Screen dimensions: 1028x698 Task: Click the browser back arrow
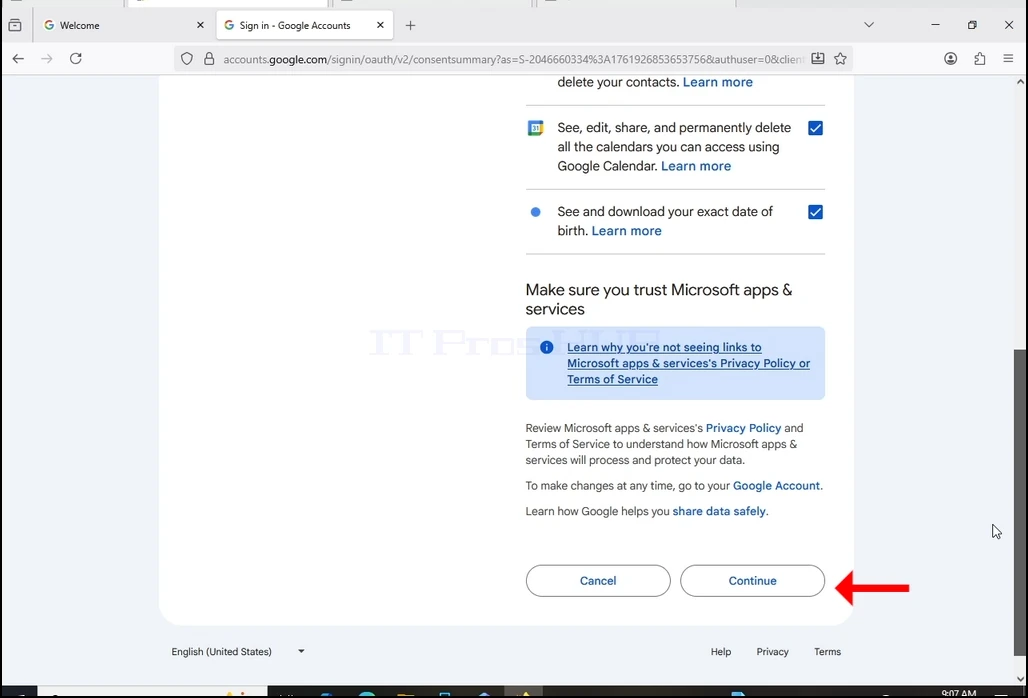pyautogui.click(x=18, y=59)
